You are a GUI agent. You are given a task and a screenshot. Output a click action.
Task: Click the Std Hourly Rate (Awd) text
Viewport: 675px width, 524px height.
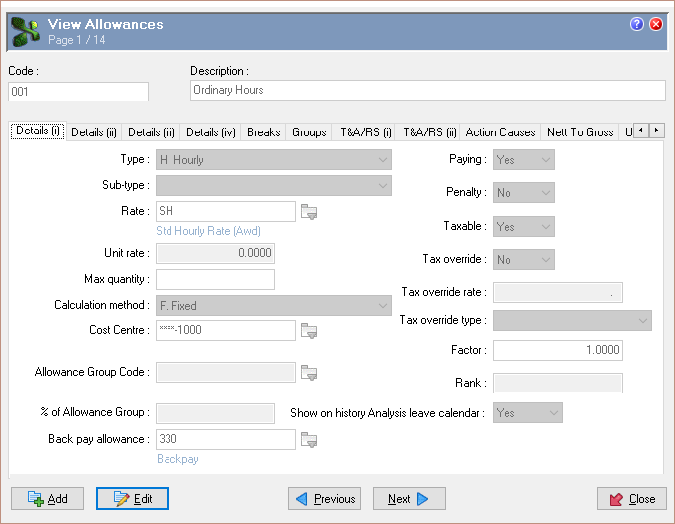coord(208,231)
